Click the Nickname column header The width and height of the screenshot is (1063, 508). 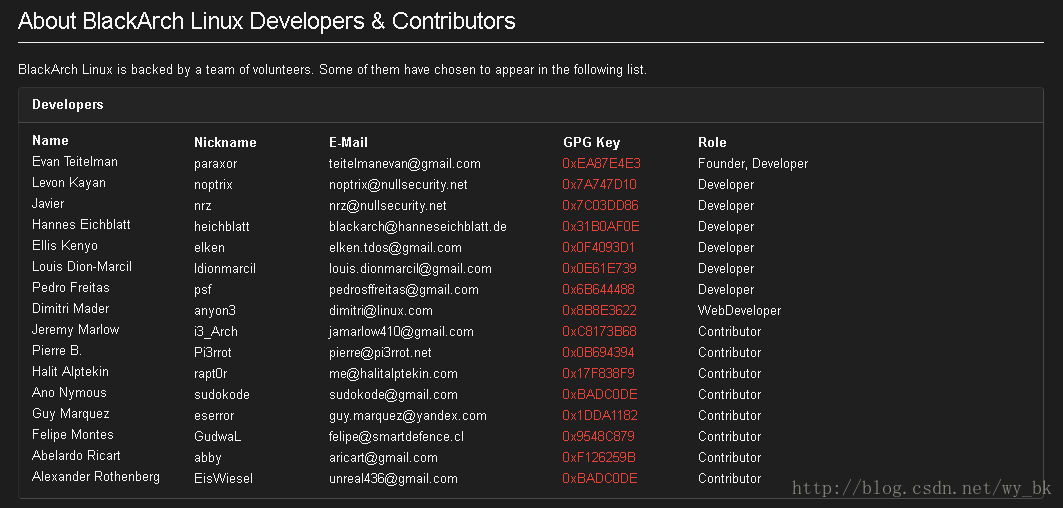click(225, 142)
